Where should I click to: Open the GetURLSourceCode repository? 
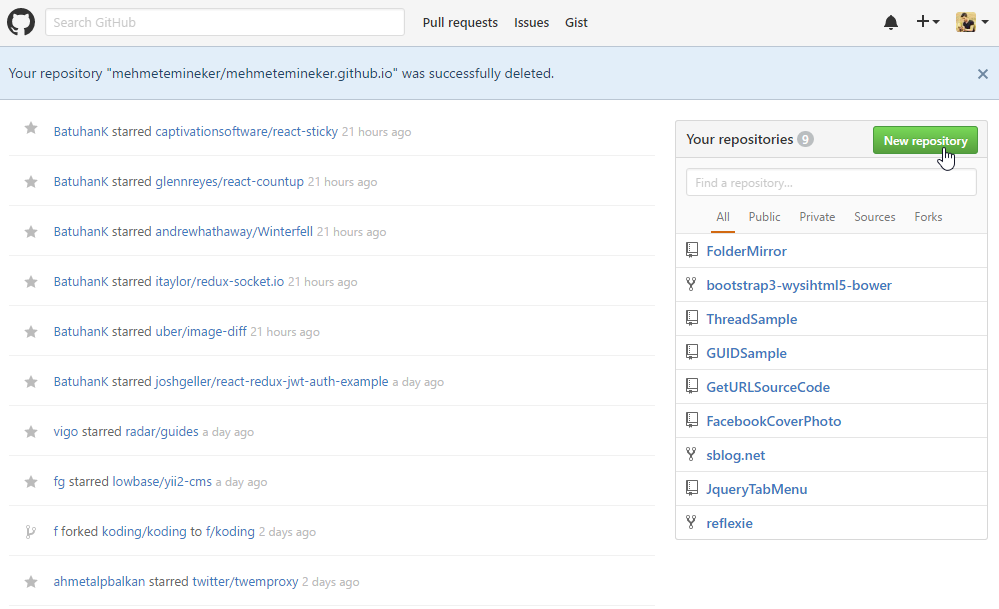[x=768, y=387]
